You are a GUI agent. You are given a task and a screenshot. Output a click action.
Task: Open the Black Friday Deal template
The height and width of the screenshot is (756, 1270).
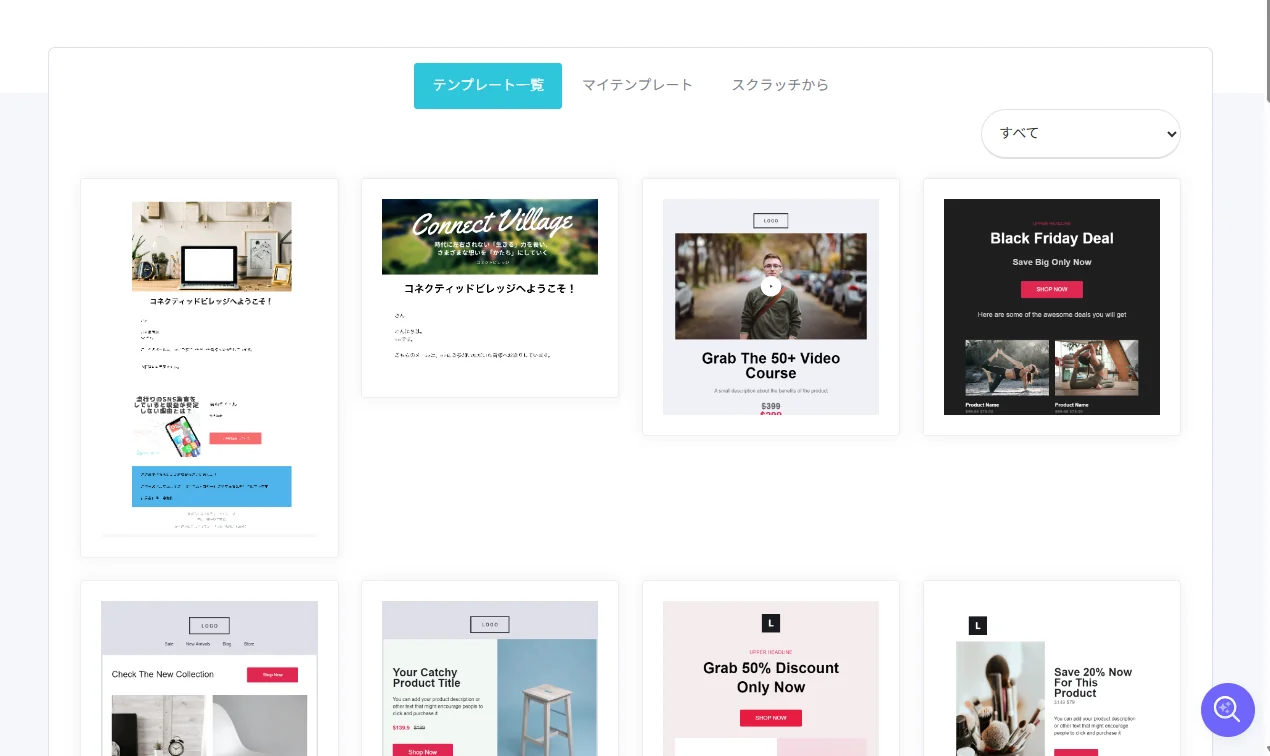coord(1052,307)
